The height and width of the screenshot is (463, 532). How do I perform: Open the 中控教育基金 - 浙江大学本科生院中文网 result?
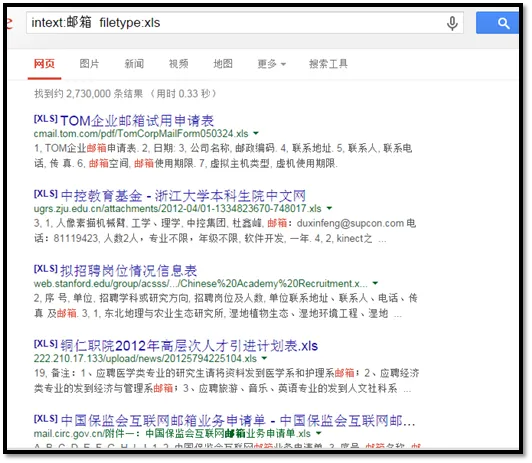(x=183, y=196)
